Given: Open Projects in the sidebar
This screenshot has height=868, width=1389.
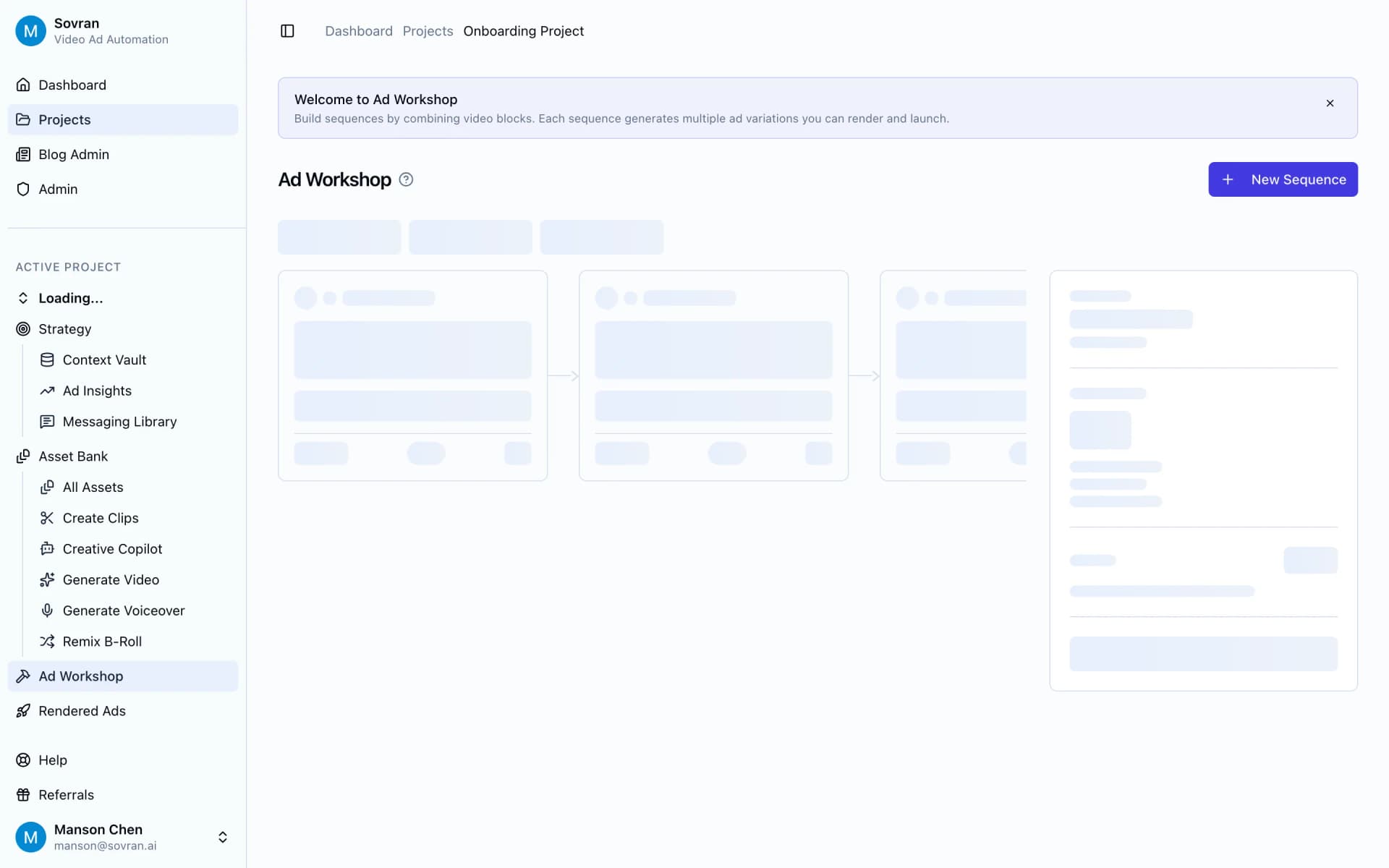Looking at the screenshot, I should click(x=123, y=119).
